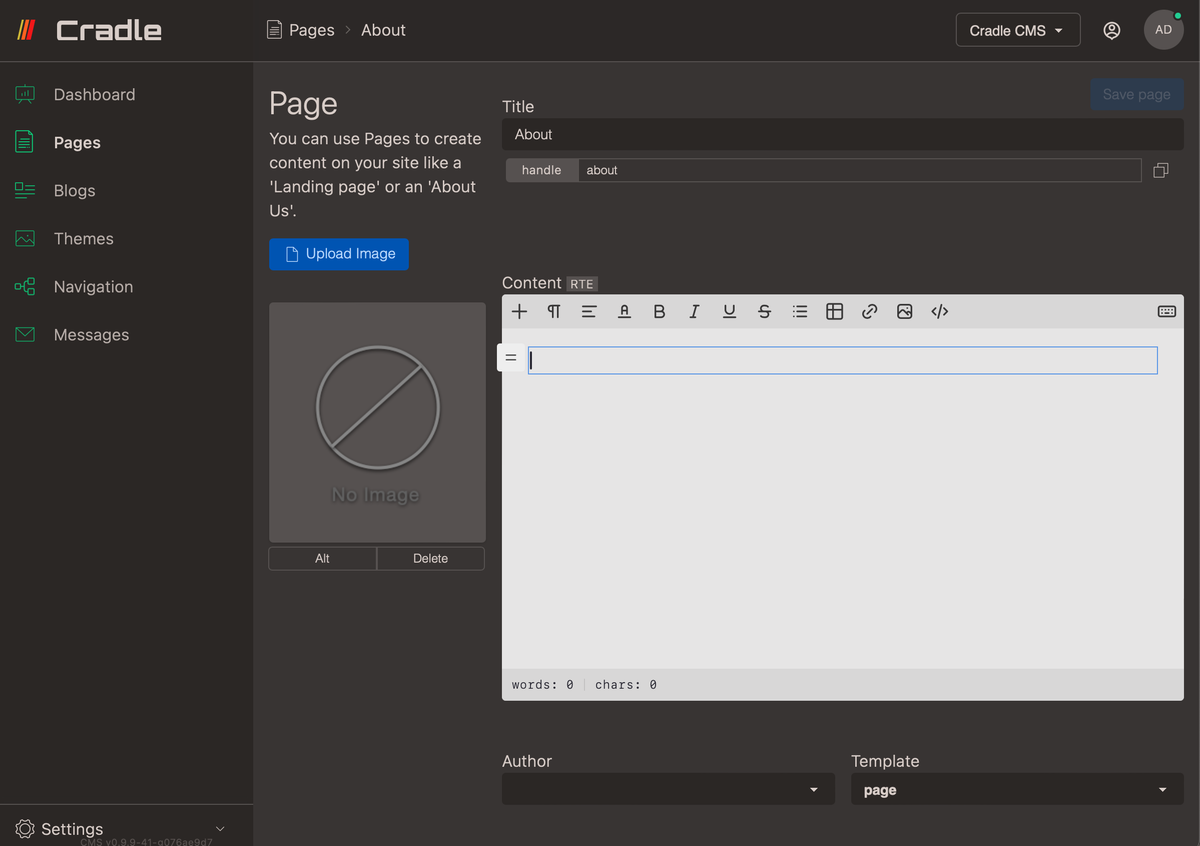Screen dimensions: 1200x846
Task: Insert a hyperlink in the editor
Action: click(869, 311)
